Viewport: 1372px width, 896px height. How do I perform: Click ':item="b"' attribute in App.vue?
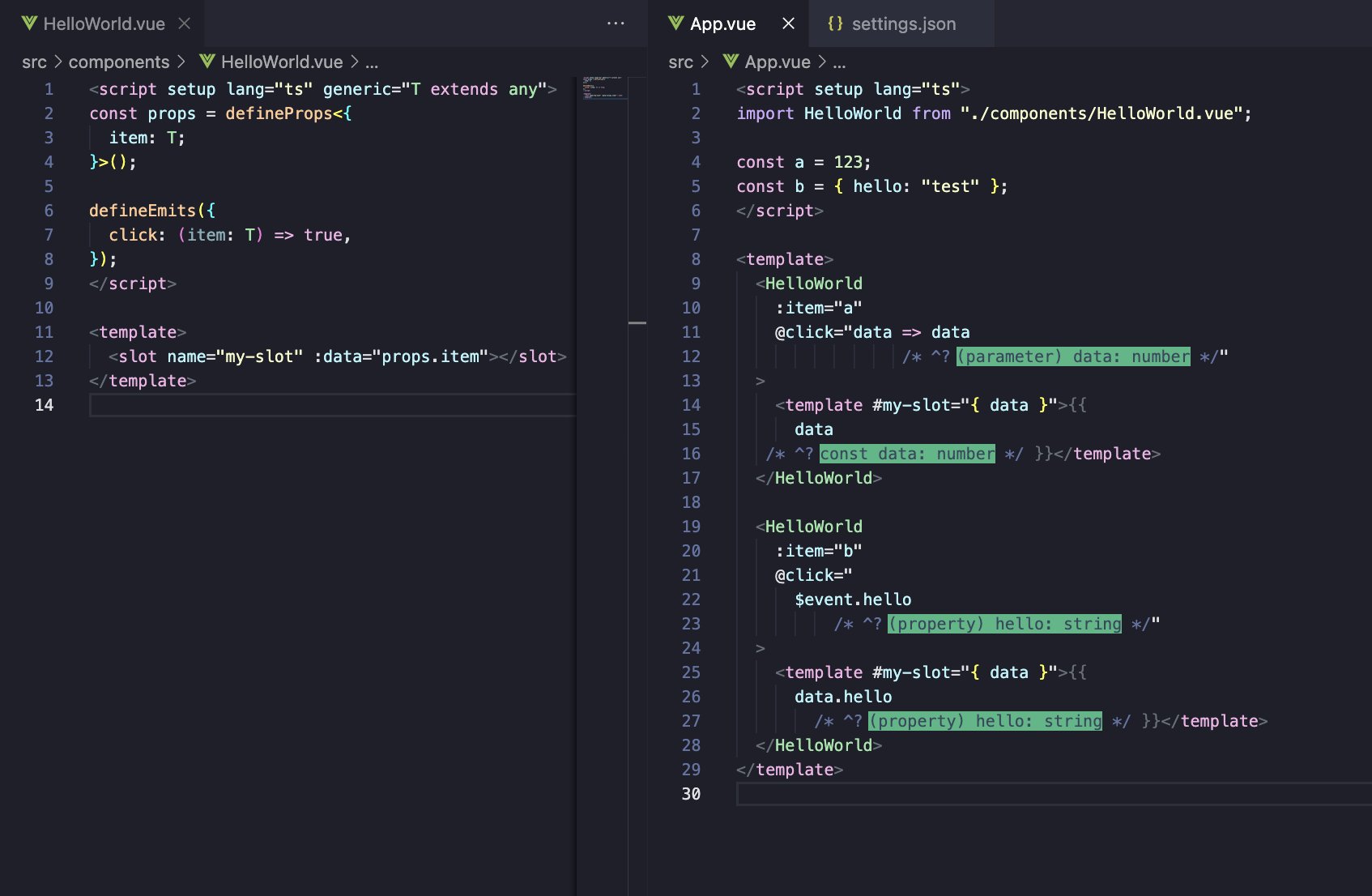(x=818, y=551)
